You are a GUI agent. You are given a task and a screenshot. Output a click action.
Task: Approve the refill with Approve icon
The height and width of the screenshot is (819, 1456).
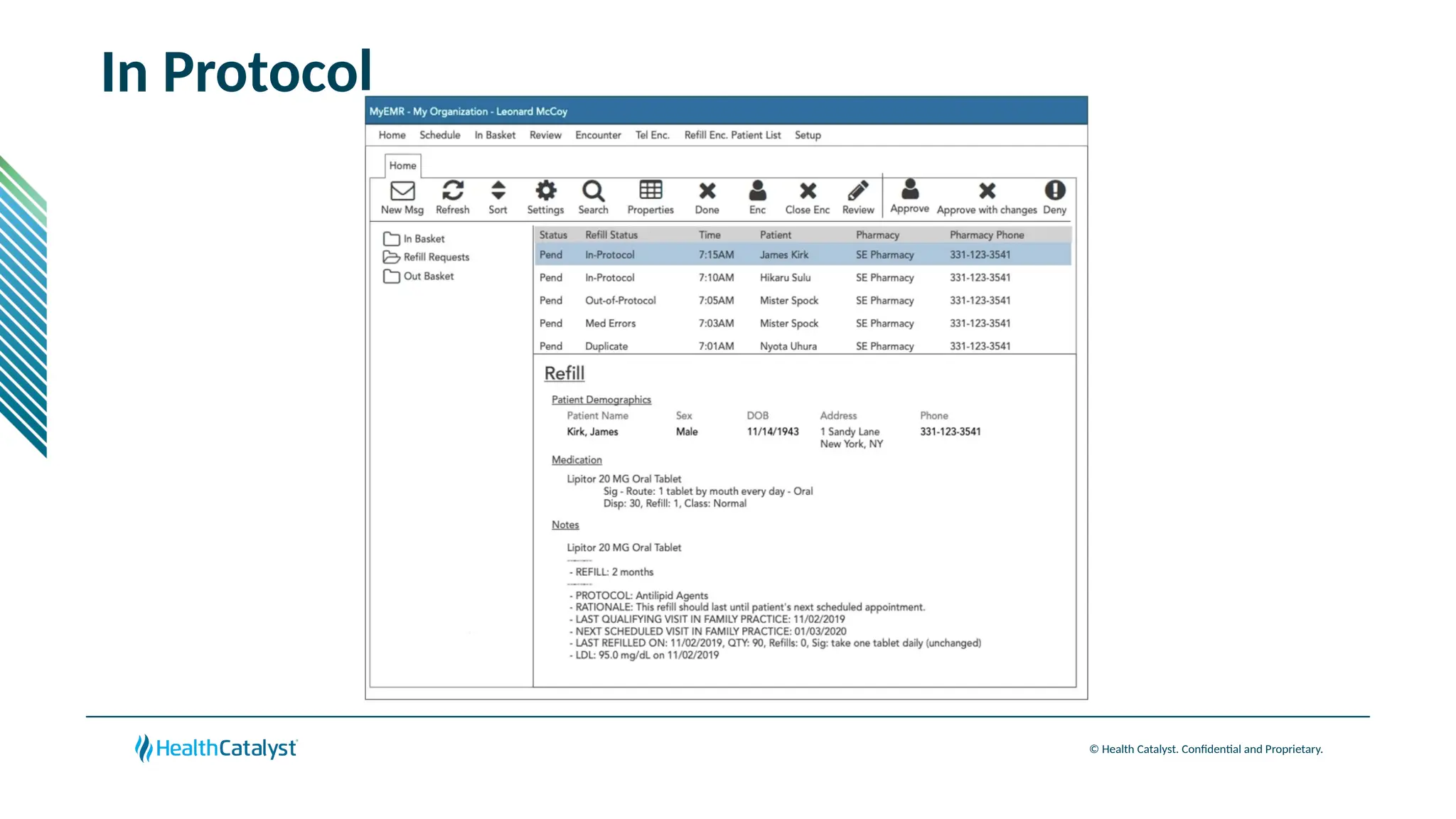click(x=910, y=191)
